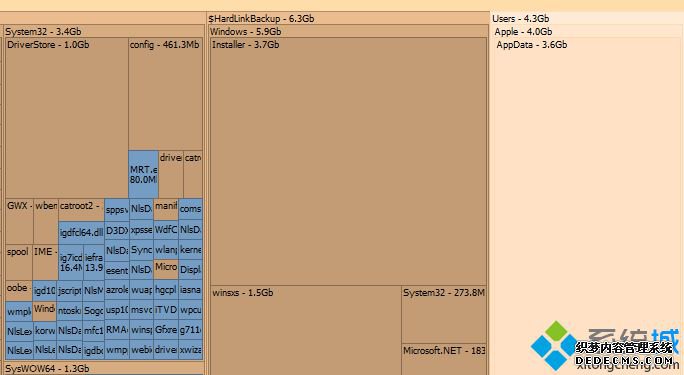
Task: Click the GWX folder block
Action: click(x=19, y=221)
